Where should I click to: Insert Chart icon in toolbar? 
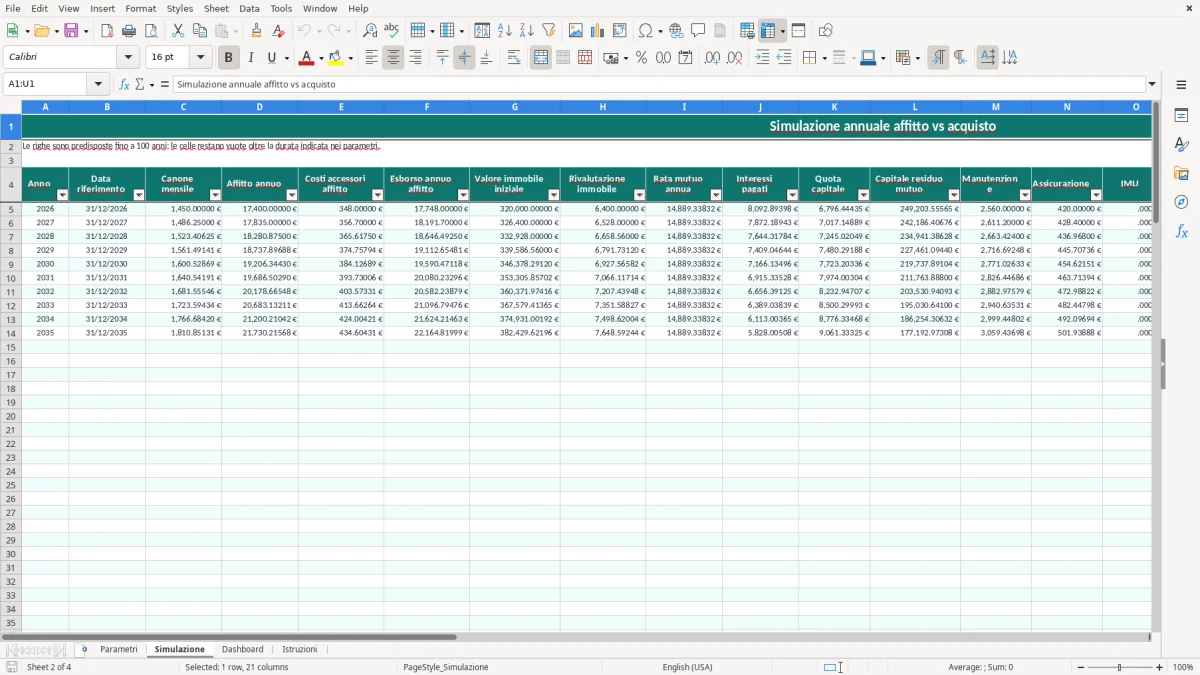(x=598, y=31)
